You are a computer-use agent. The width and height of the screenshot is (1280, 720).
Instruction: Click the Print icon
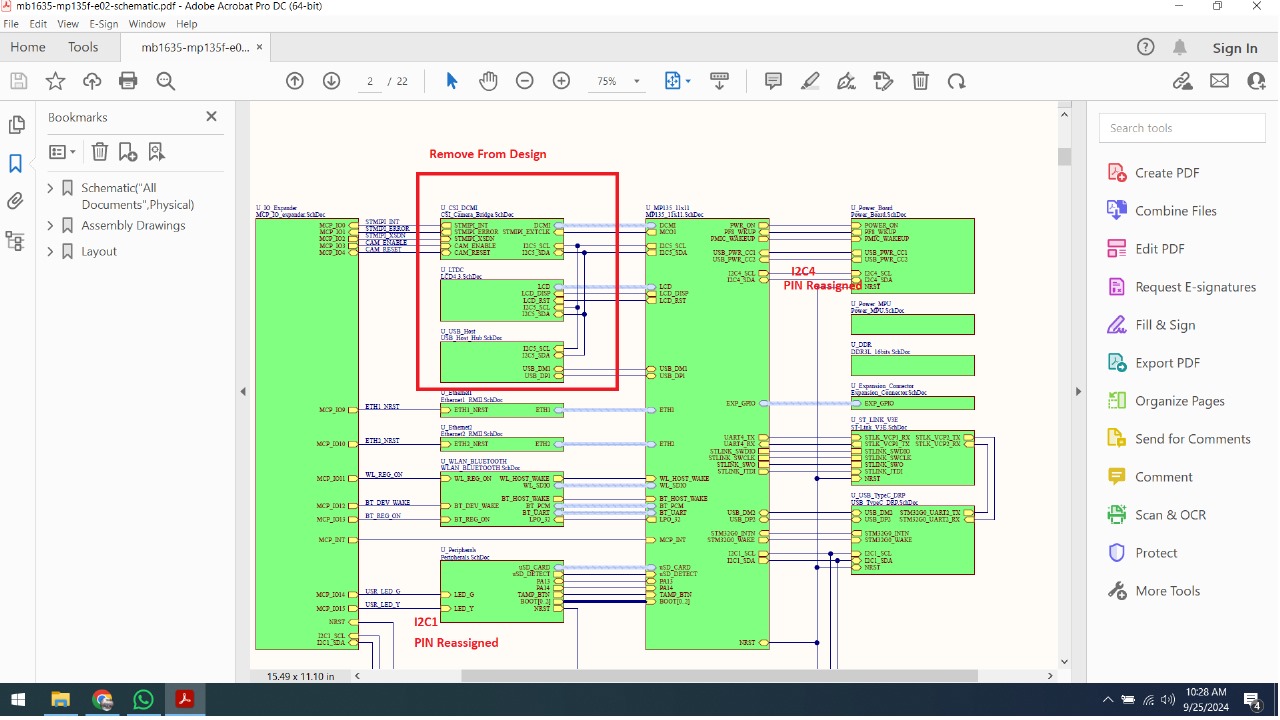pyautogui.click(x=127, y=81)
